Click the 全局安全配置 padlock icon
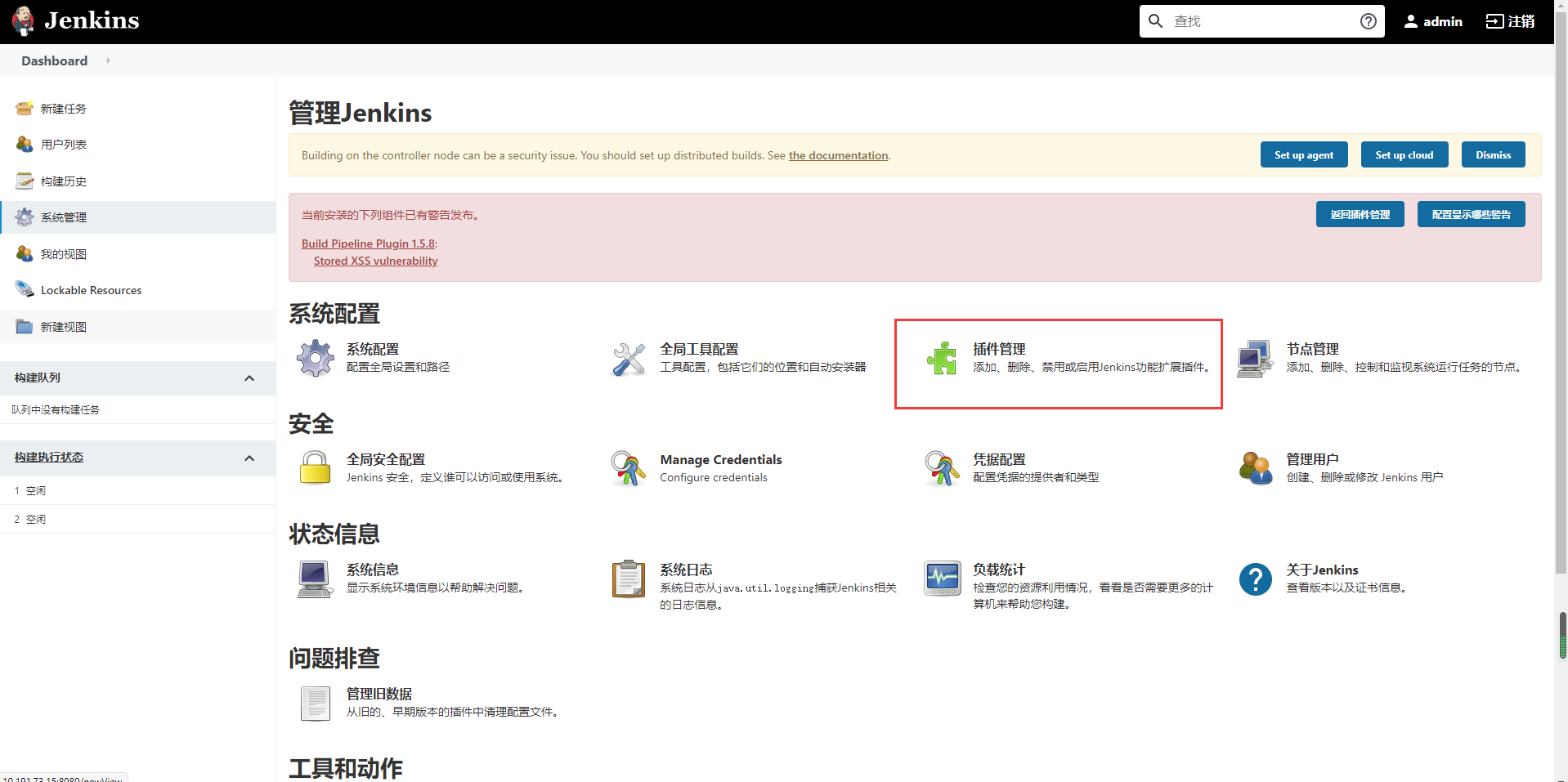This screenshot has width=1568, height=782. pos(315,468)
